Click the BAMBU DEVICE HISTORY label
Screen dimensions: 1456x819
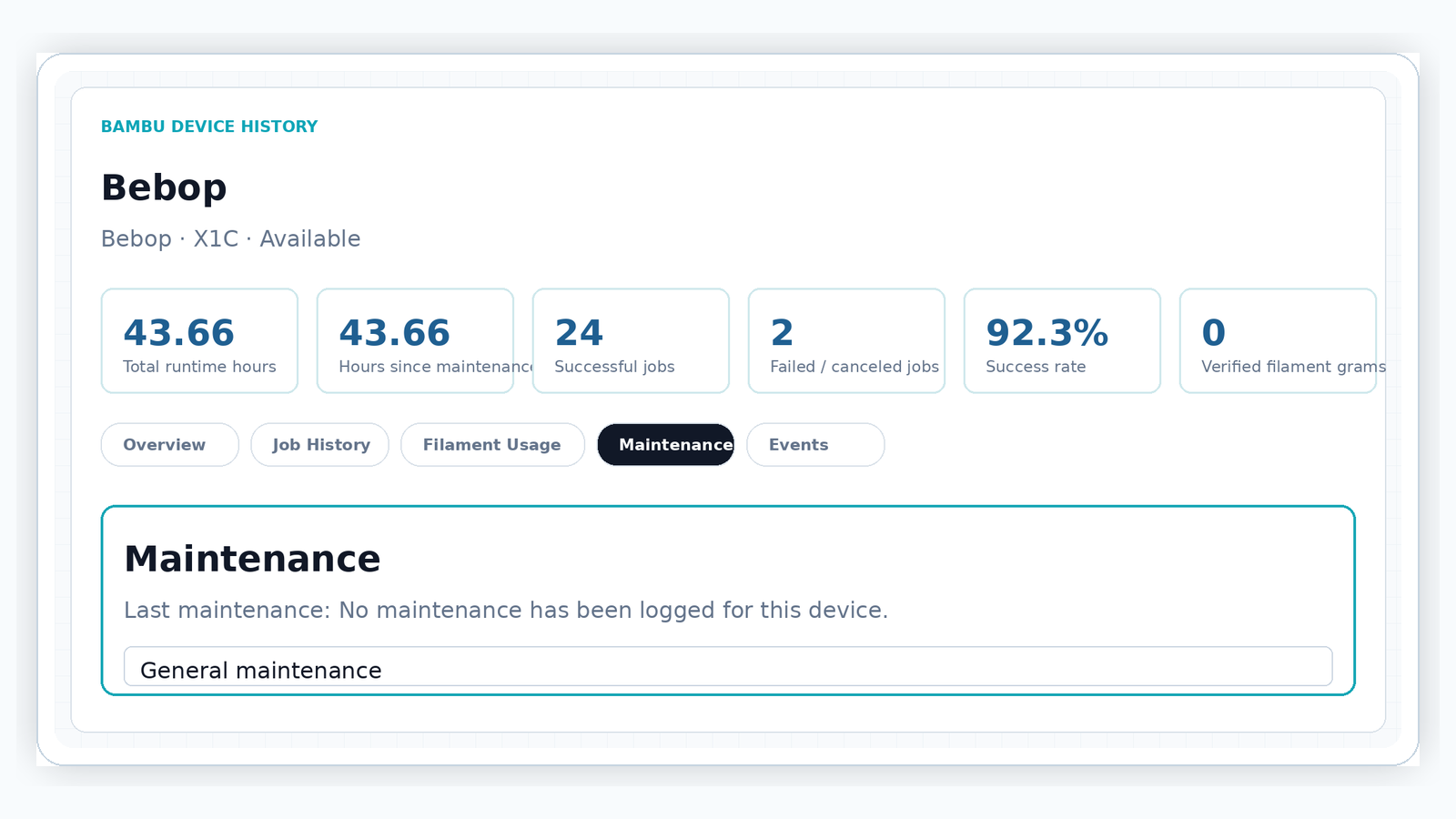click(209, 126)
